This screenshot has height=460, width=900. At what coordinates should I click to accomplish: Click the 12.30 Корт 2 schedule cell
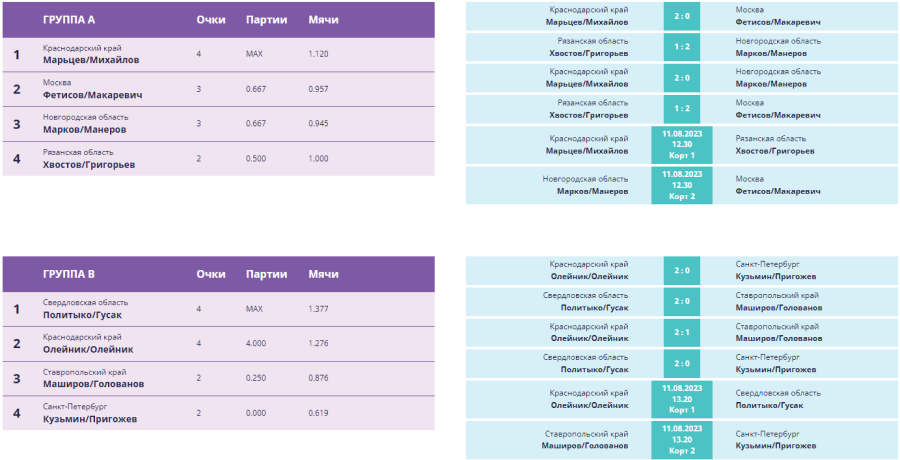click(681, 185)
